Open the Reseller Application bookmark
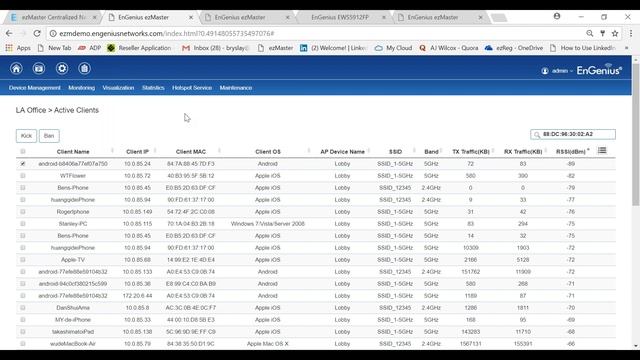640x360 pixels. point(139,48)
